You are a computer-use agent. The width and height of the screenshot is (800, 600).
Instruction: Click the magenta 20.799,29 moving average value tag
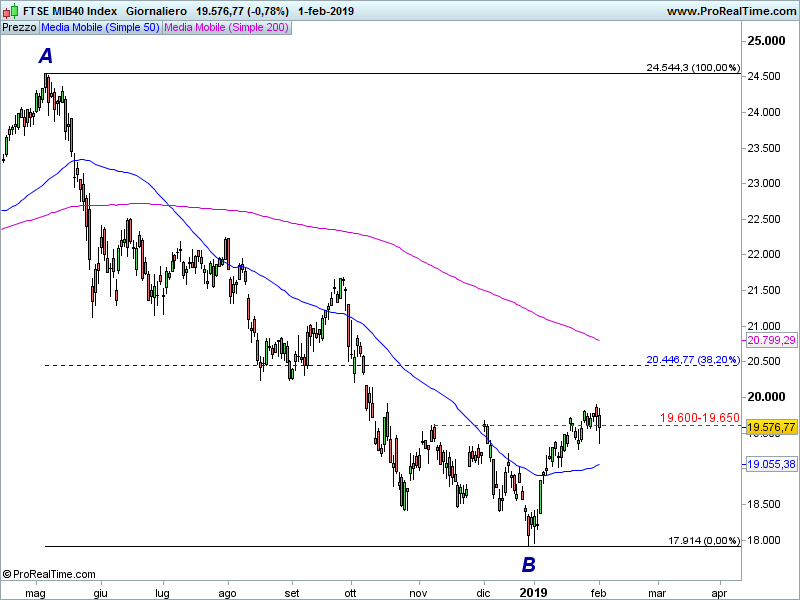pos(771,340)
